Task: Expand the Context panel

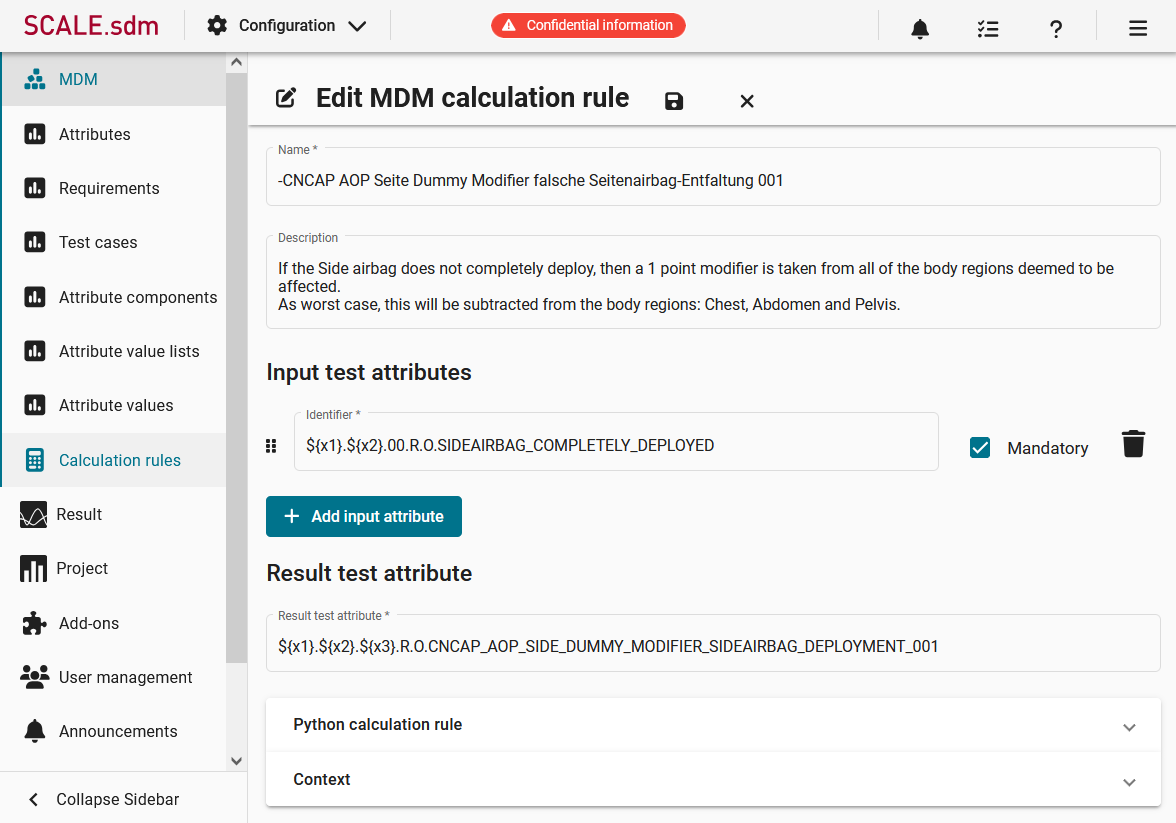Action: coord(713,779)
